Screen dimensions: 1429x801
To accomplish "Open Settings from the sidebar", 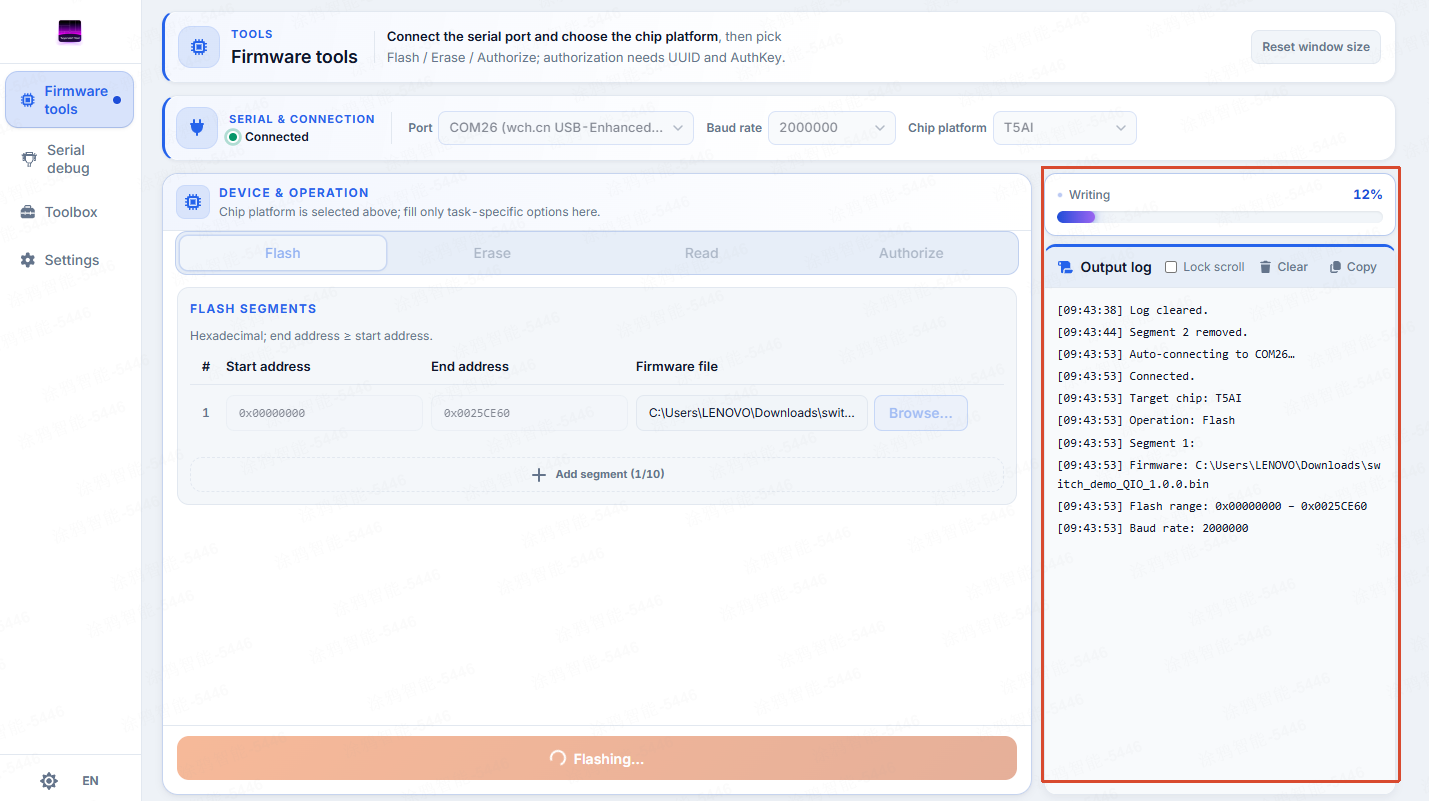I will (69, 260).
